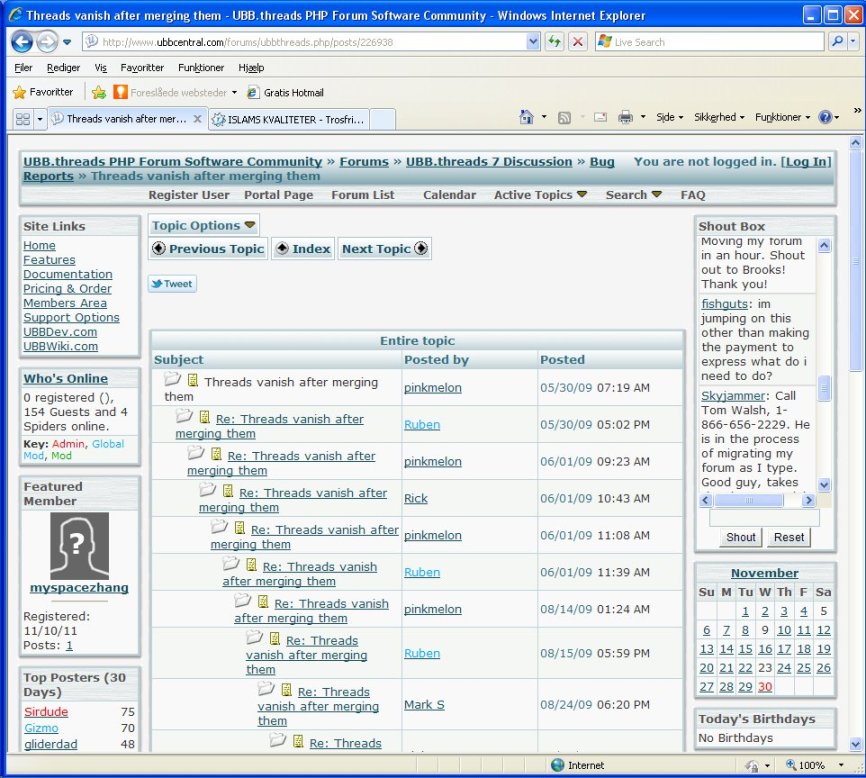Run Live Search using the magnifier icon
This screenshot has height=778, width=866.
click(837, 41)
